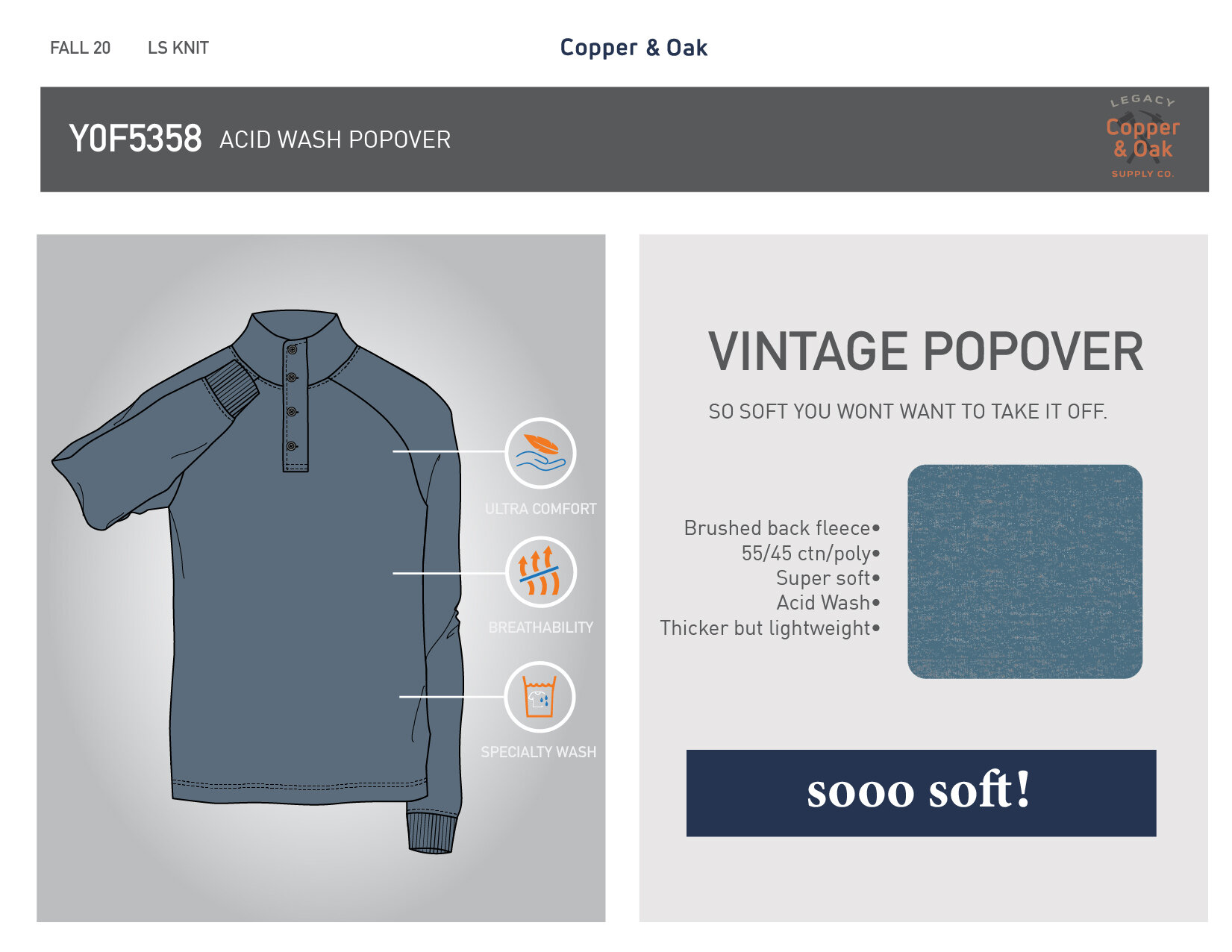Click the ribbed sleeve cuff of shirt
The image size is (1232, 952).
pyautogui.click(x=431, y=833)
